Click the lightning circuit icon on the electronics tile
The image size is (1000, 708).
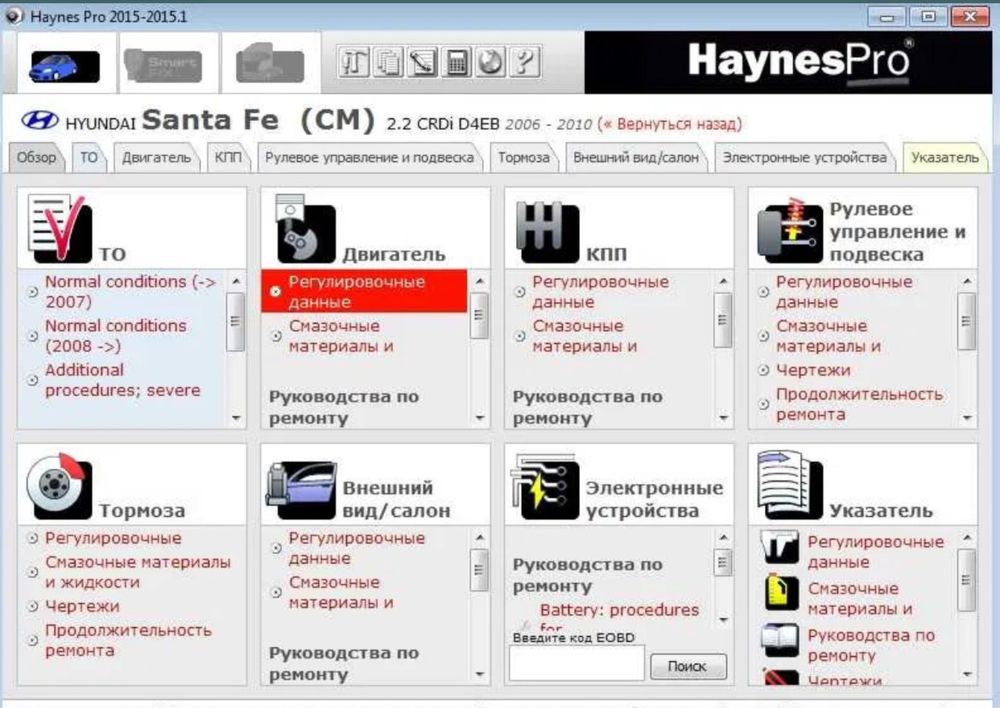click(545, 487)
